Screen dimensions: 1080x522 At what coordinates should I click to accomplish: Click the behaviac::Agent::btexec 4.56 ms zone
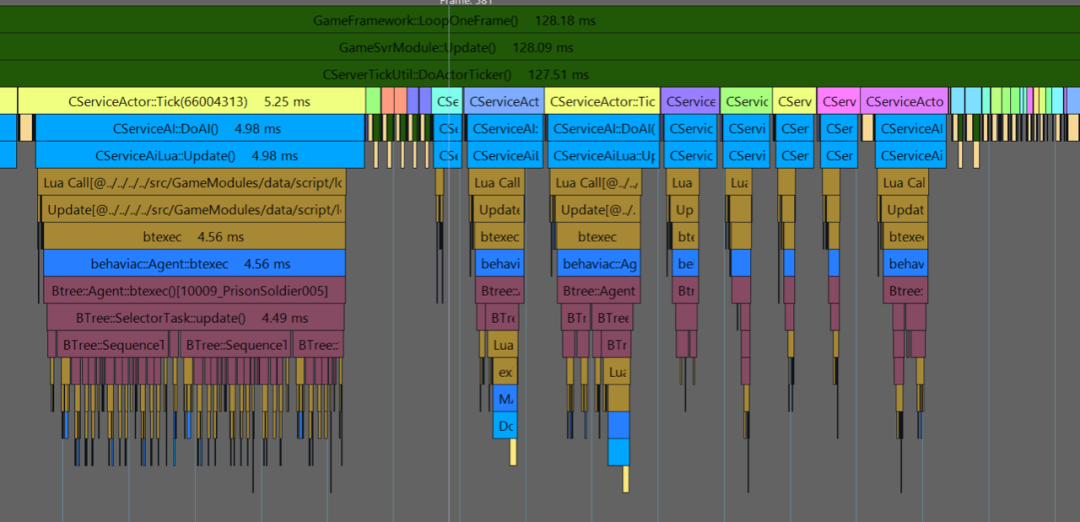[x=194, y=263]
